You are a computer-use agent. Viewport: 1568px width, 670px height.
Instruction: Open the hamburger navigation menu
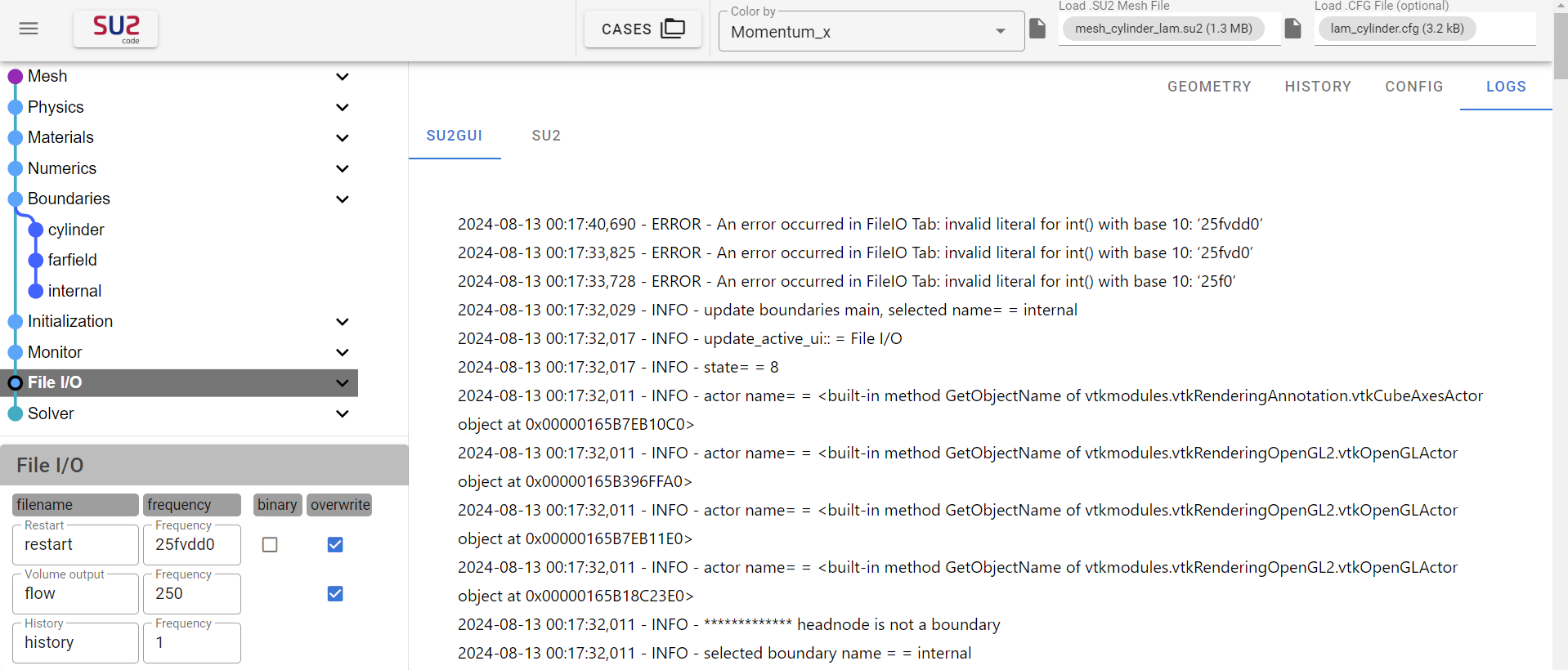29,29
